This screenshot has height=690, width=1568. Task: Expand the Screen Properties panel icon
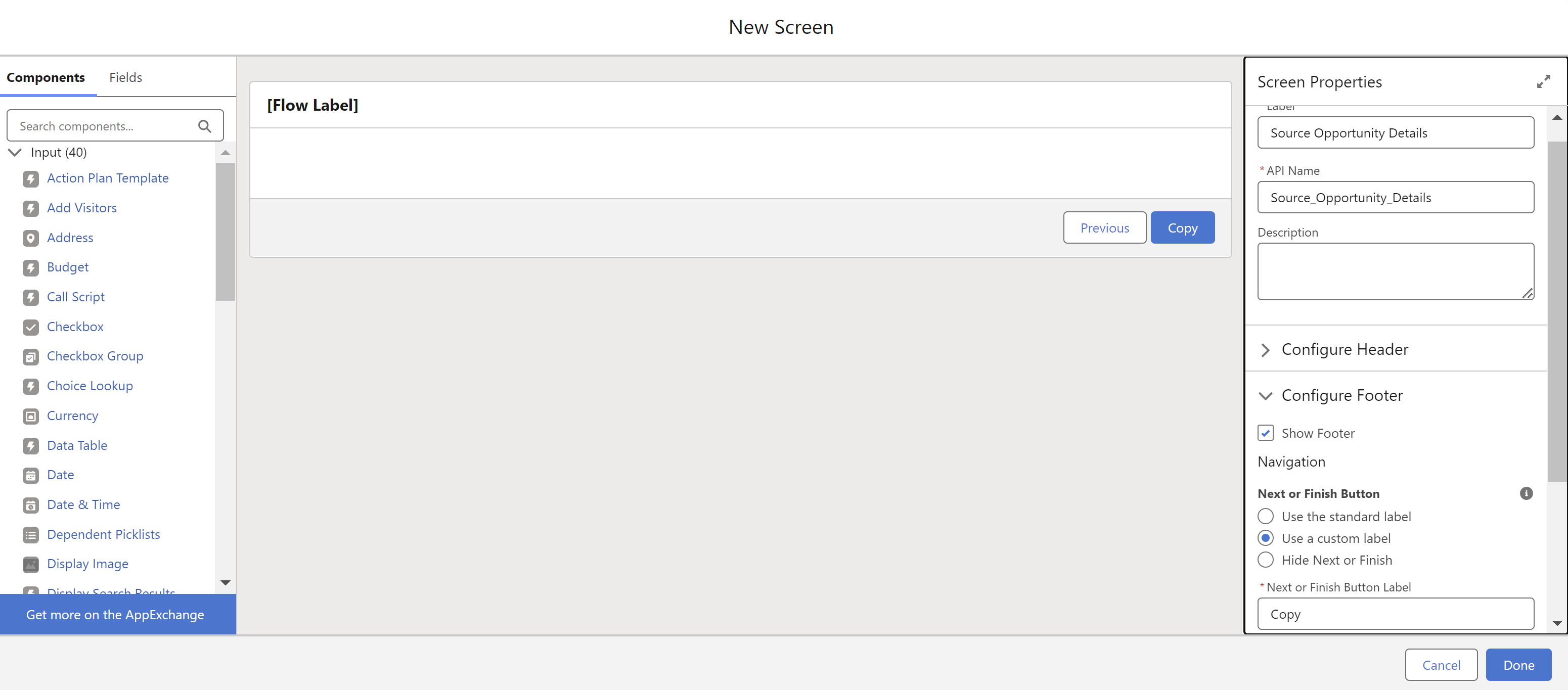pyautogui.click(x=1543, y=81)
